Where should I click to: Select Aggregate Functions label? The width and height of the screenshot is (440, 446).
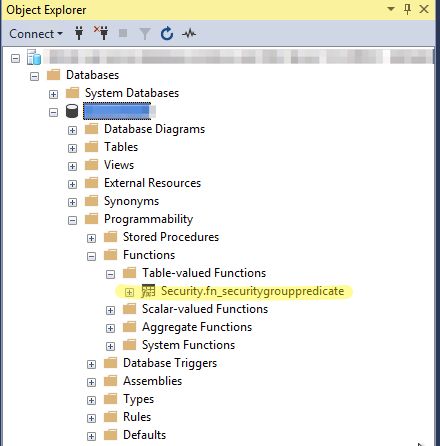coord(197,327)
